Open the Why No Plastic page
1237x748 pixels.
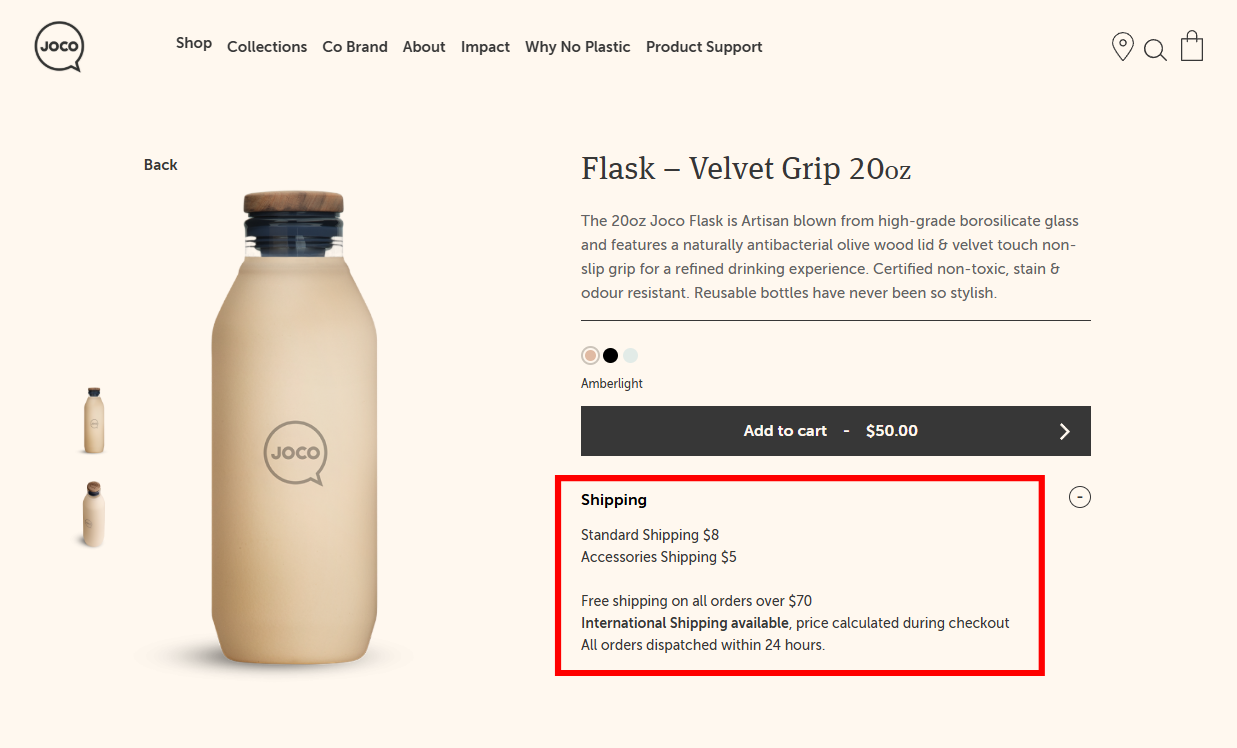(577, 46)
